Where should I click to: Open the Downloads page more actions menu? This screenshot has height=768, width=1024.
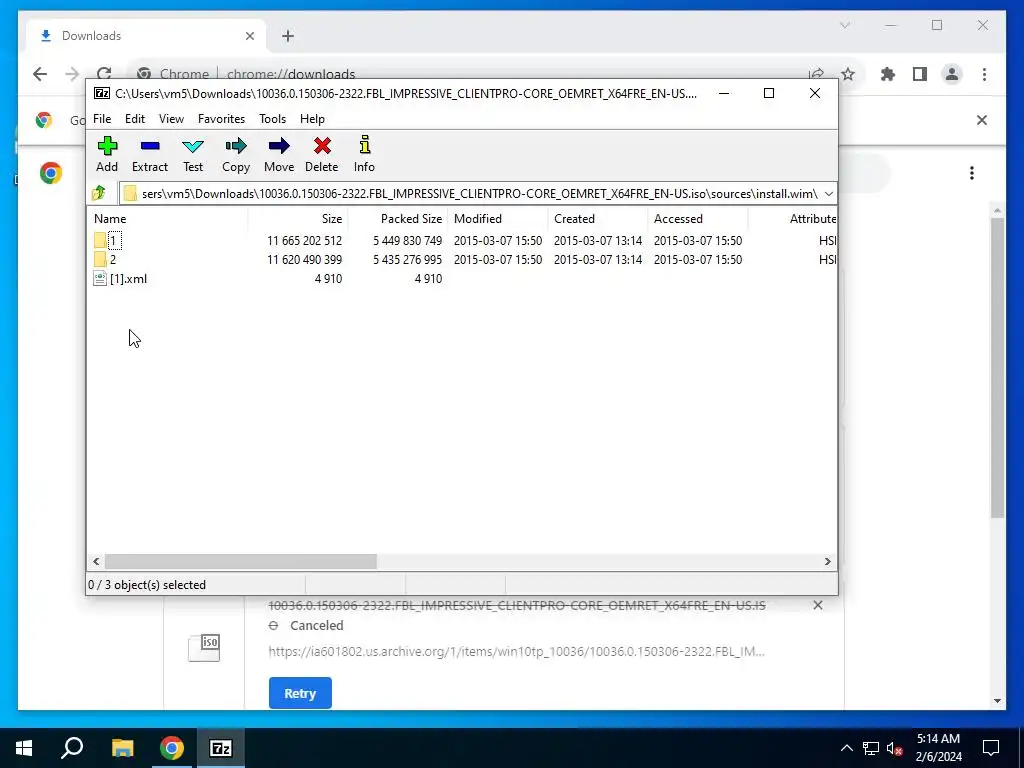pos(972,173)
